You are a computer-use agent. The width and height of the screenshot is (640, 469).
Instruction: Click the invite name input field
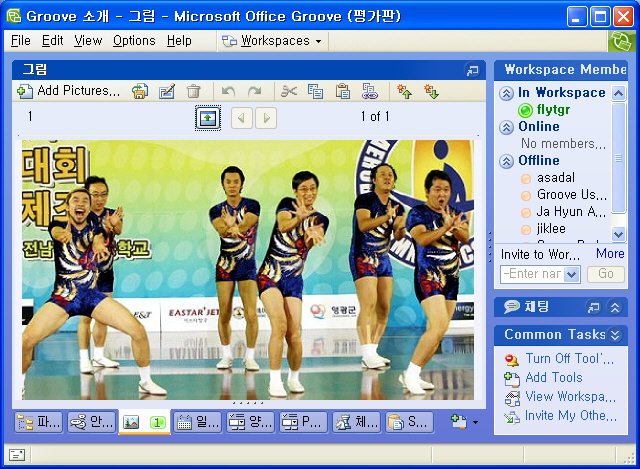tap(532, 274)
